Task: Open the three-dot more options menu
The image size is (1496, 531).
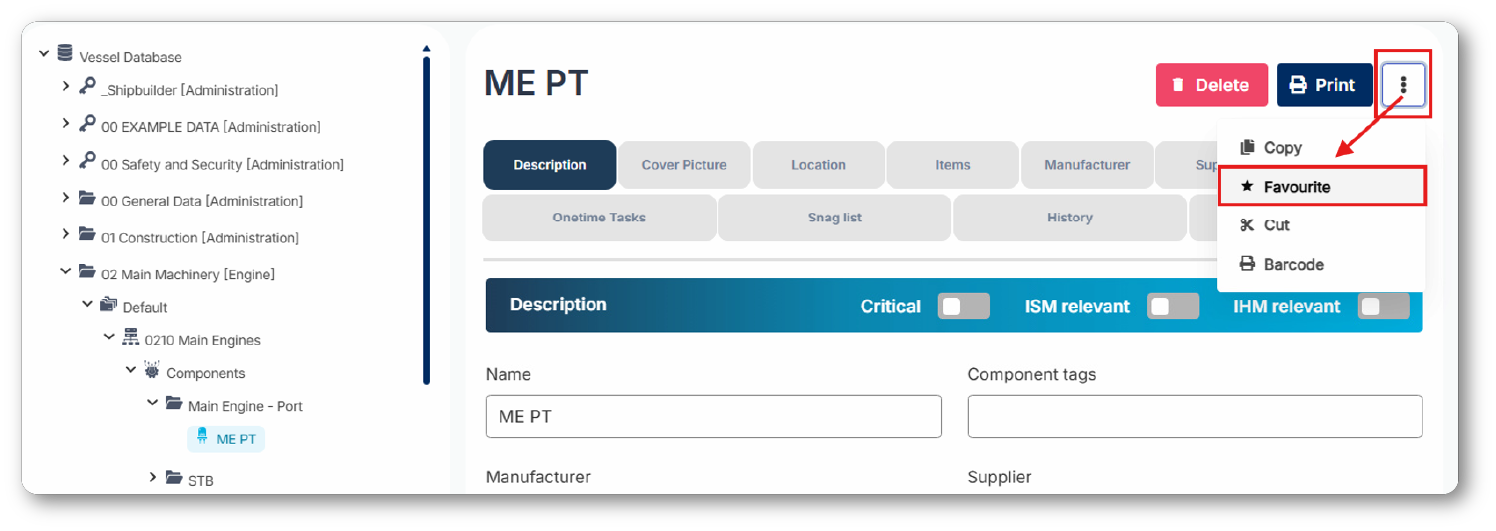Action: point(1403,85)
